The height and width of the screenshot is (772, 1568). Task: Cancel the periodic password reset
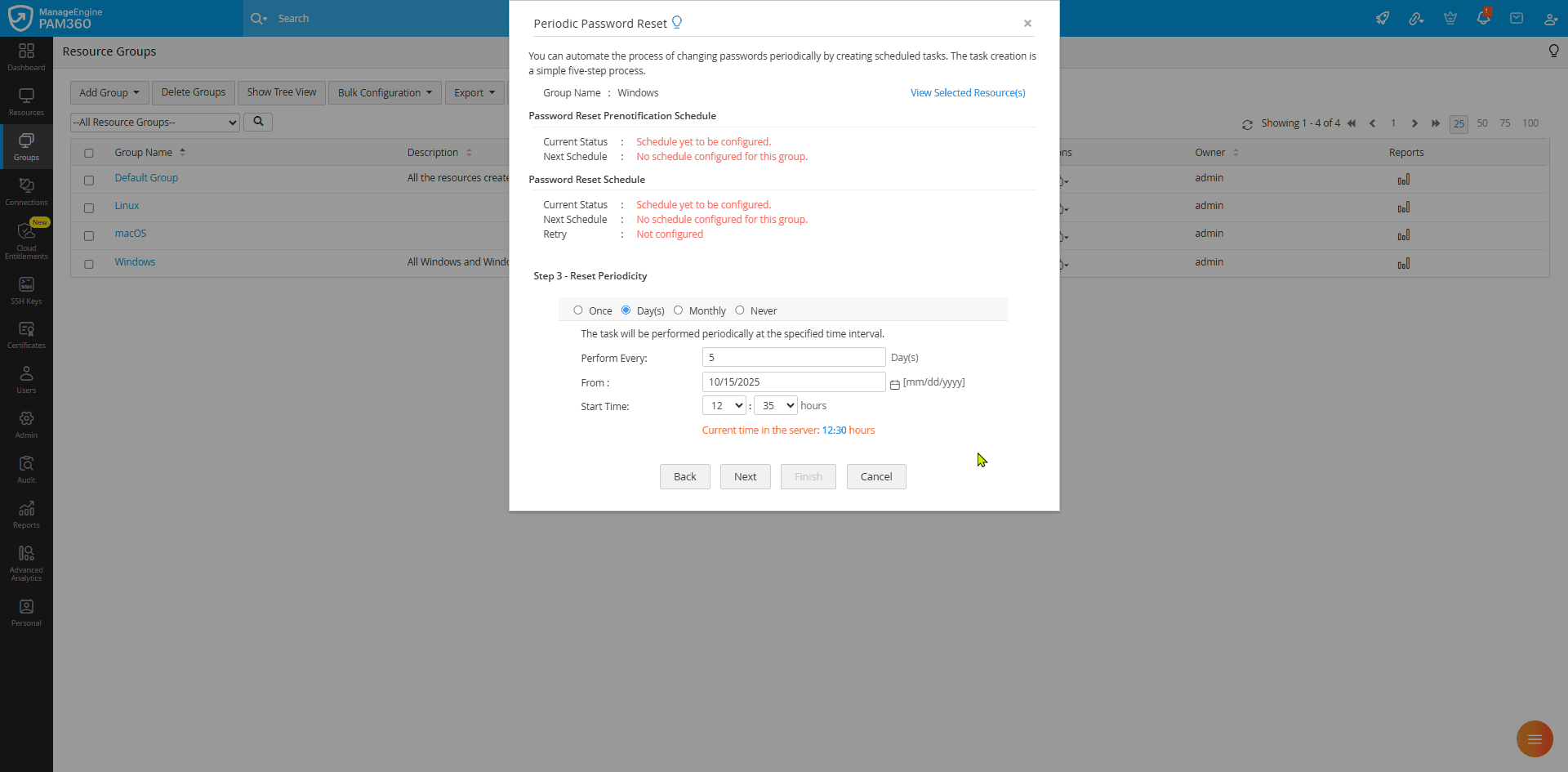coord(876,476)
